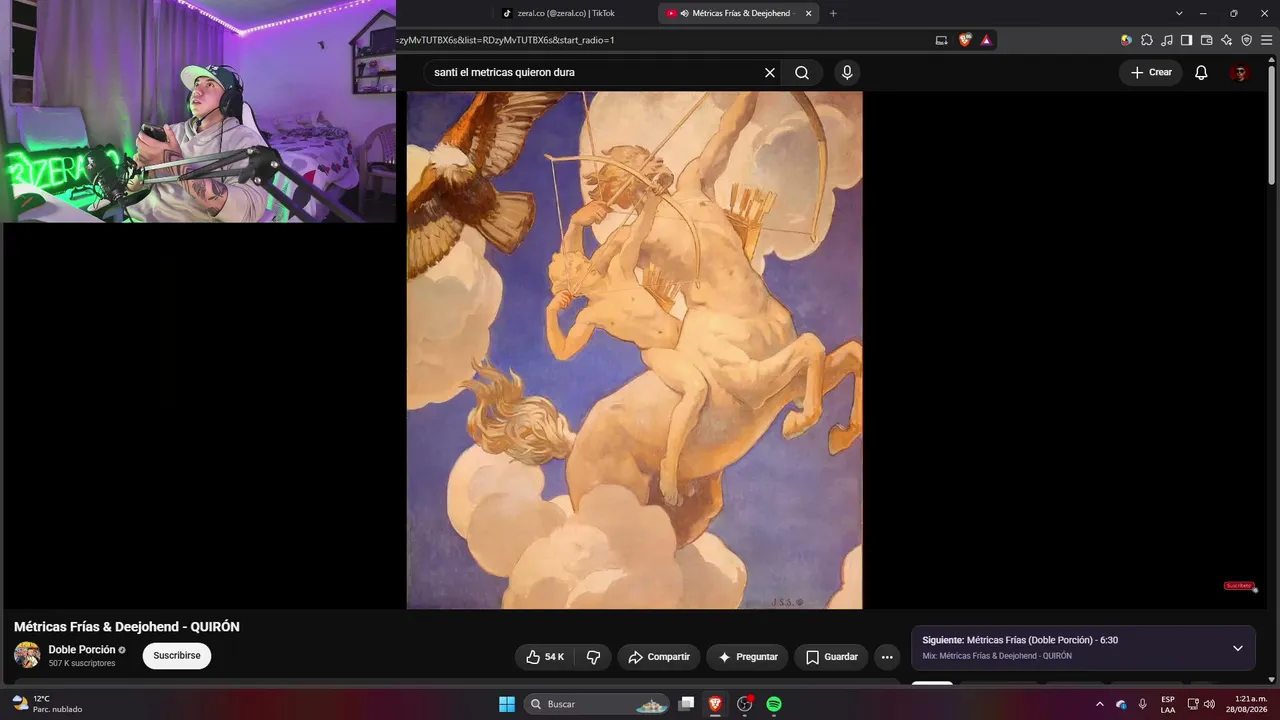
Task: Click the taskbar Buscar search box
Action: (598, 704)
